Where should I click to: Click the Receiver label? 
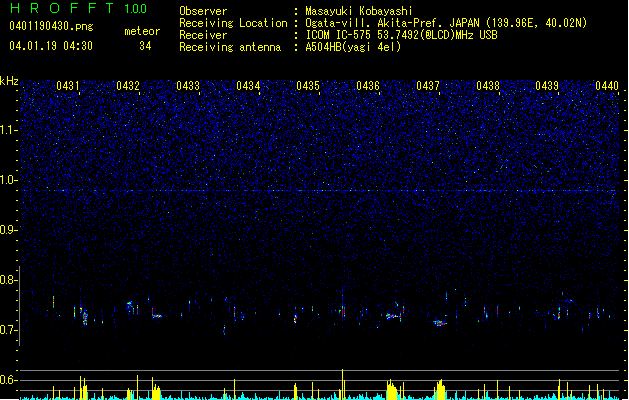click(x=203, y=35)
